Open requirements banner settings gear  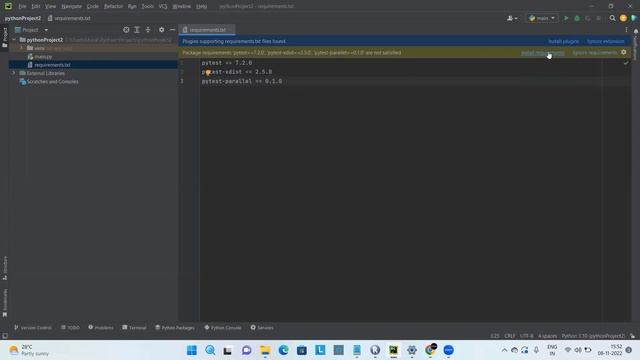pyautogui.click(x=624, y=52)
